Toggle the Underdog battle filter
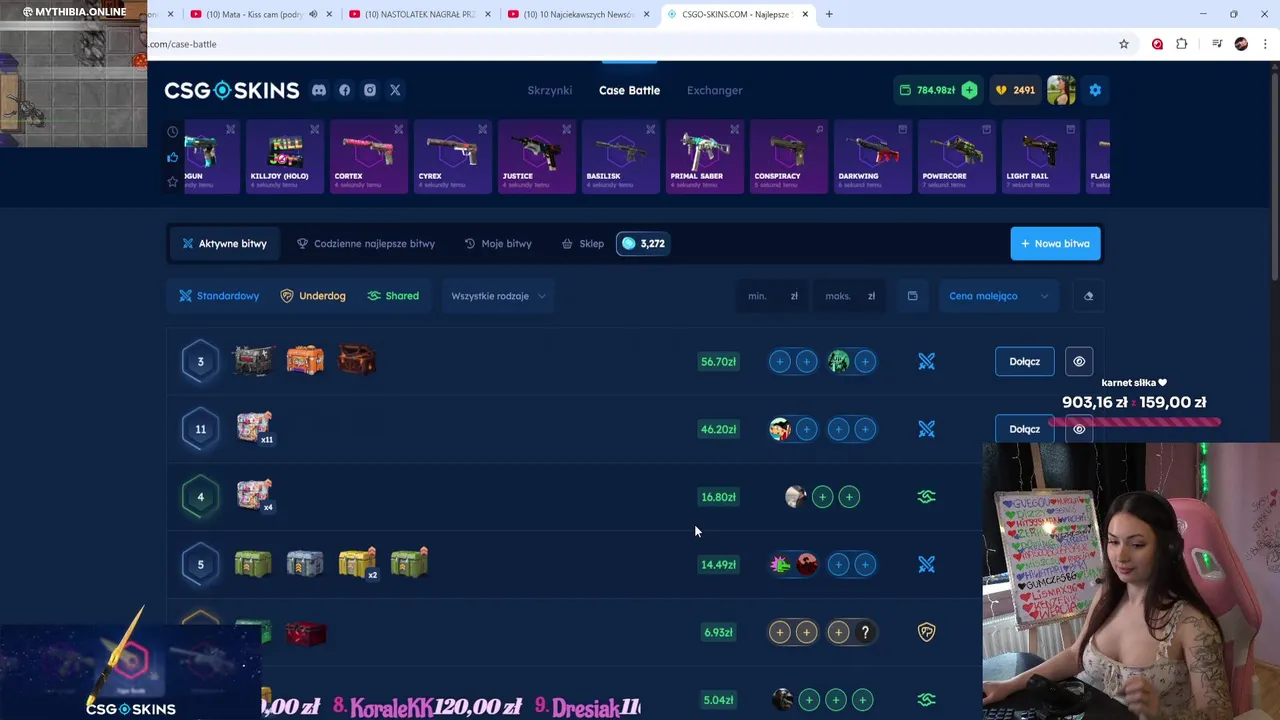Viewport: 1280px width, 720px height. [313, 296]
